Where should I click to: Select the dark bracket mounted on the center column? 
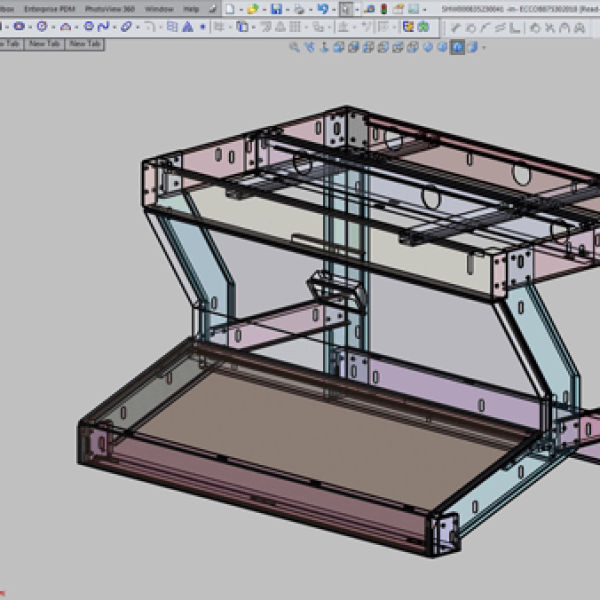pos(337,291)
